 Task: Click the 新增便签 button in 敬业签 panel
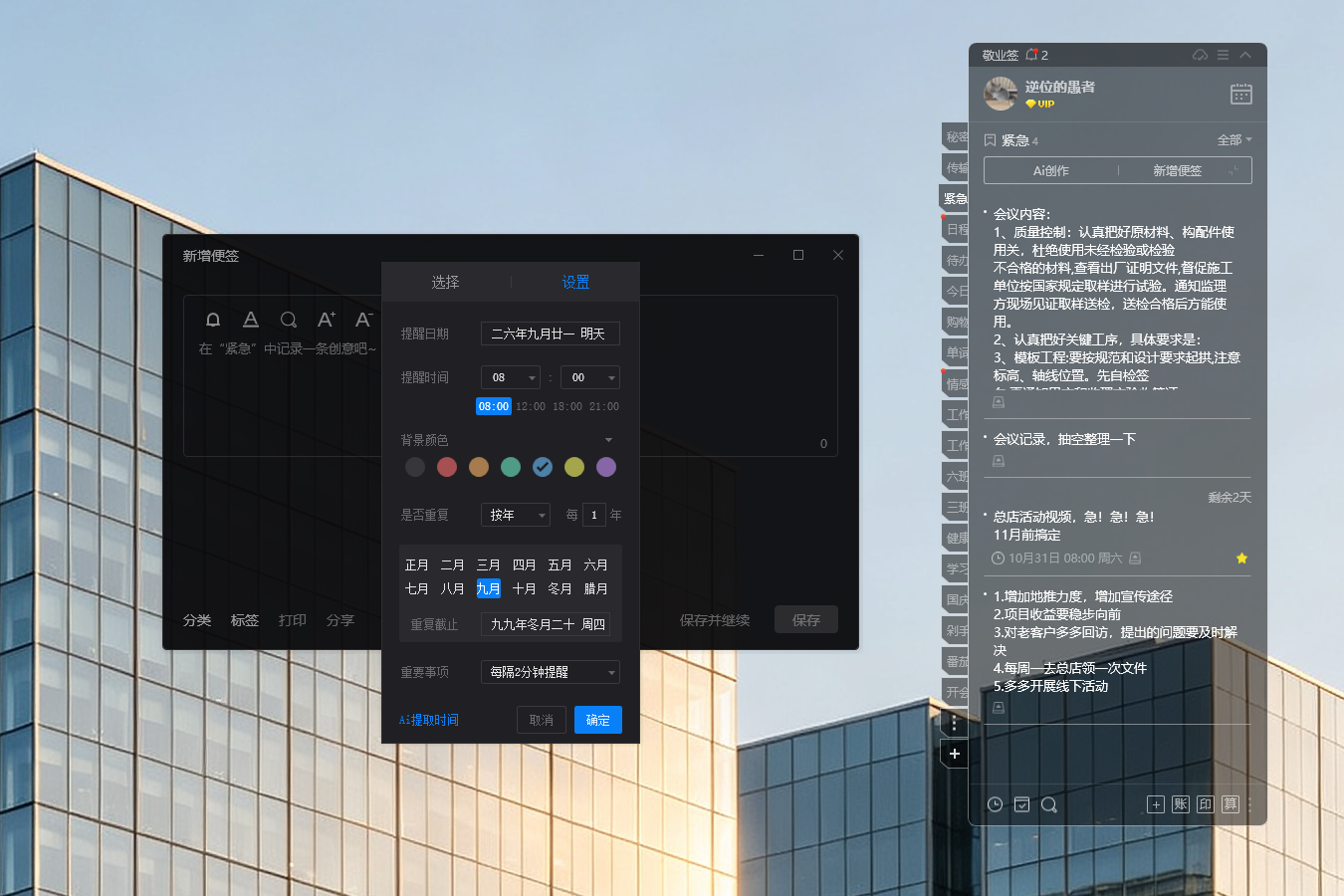[1178, 170]
